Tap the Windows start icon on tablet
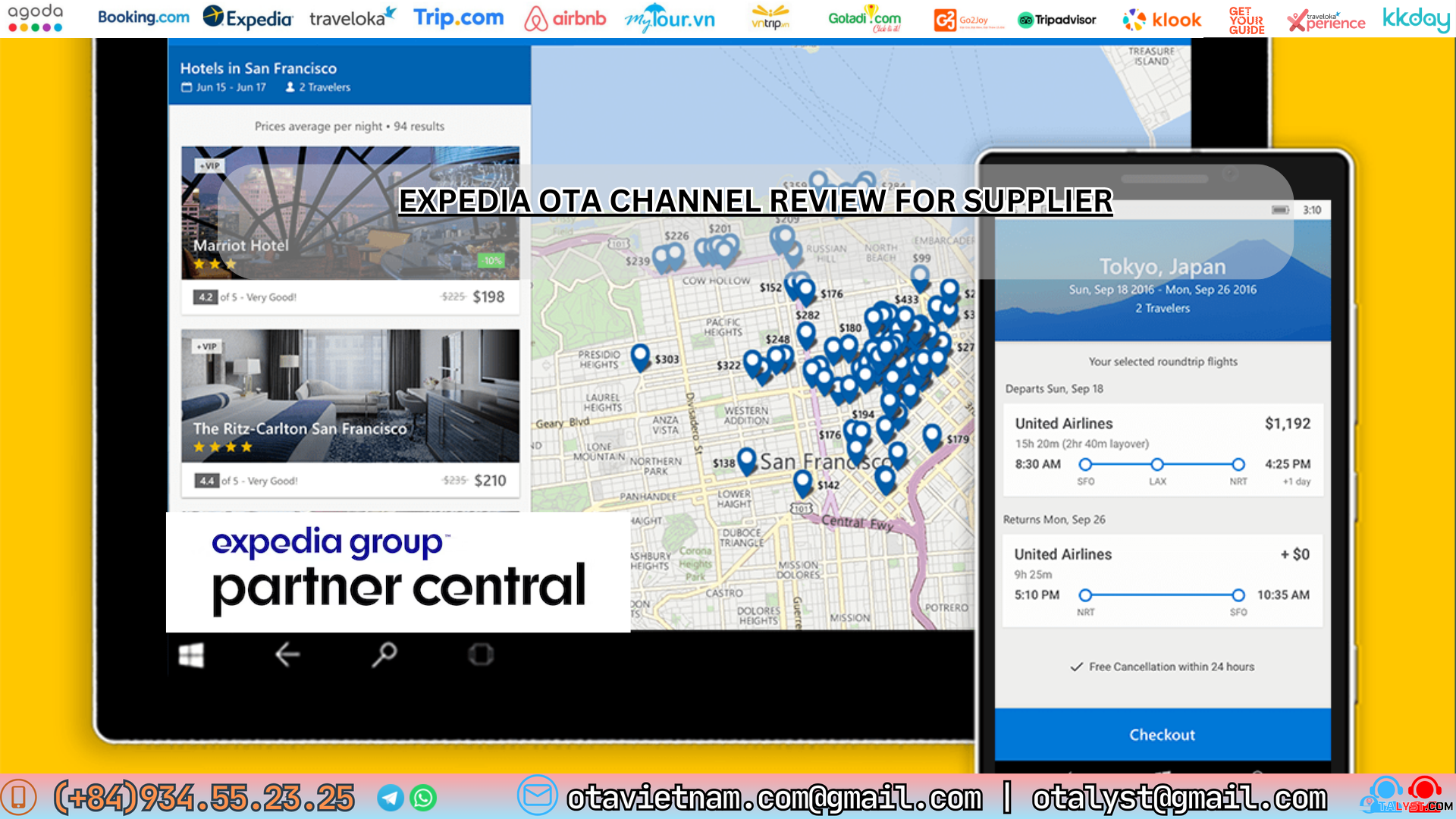 click(191, 655)
